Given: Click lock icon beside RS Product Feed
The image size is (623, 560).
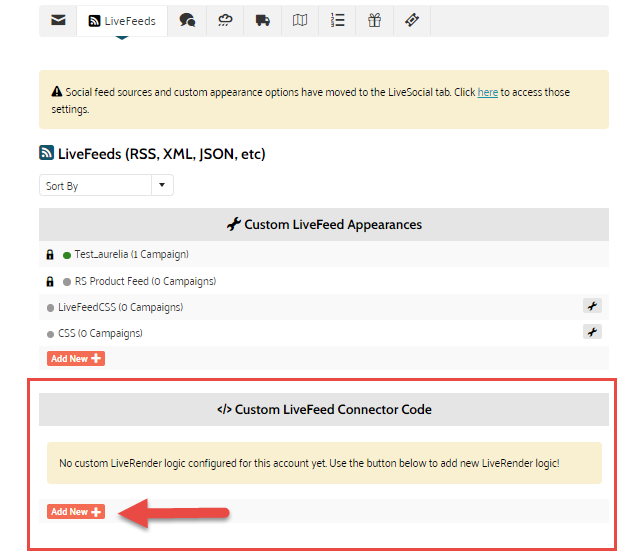Looking at the screenshot, I should point(50,281).
